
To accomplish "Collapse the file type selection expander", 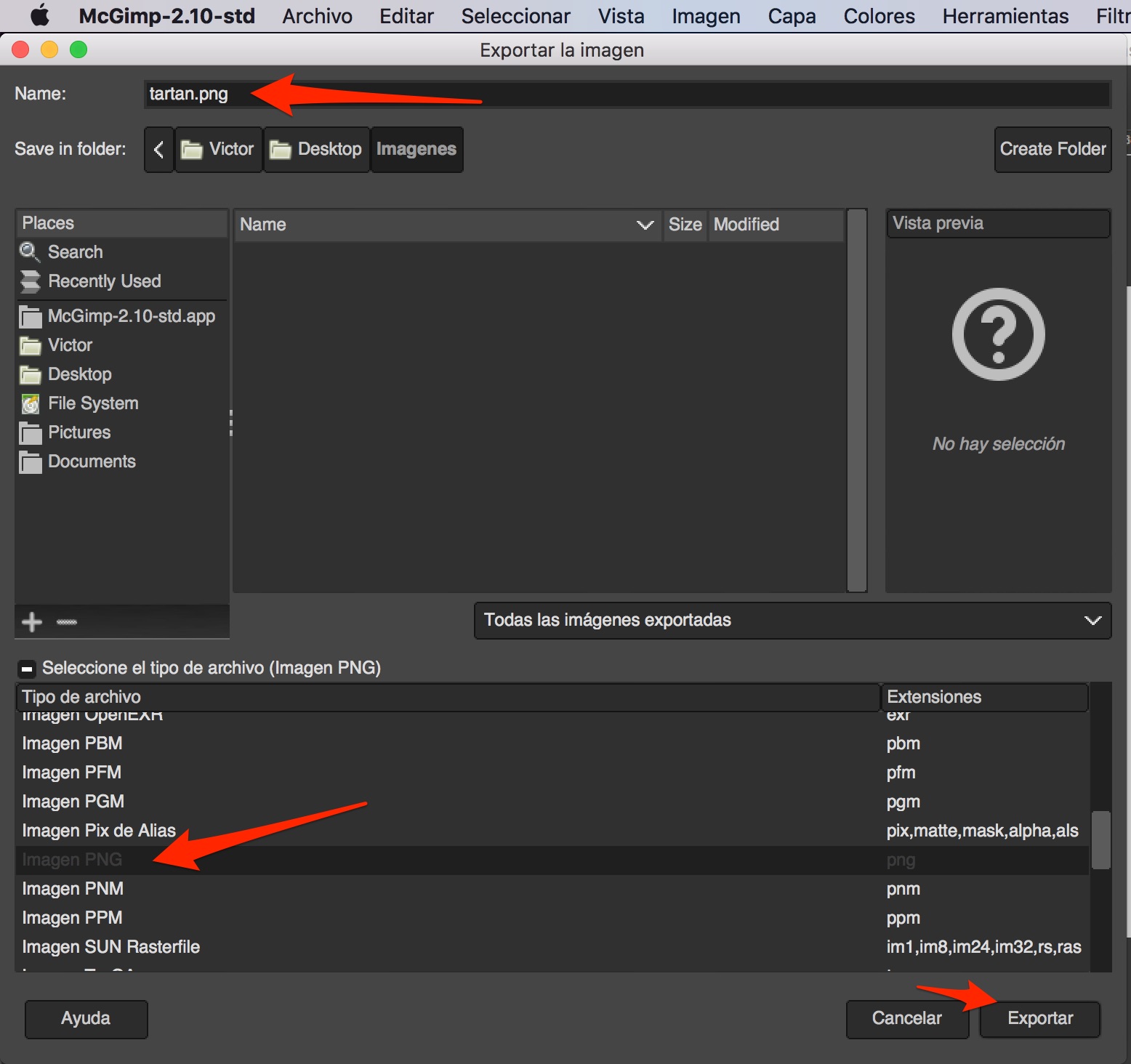I will click(27, 668).
